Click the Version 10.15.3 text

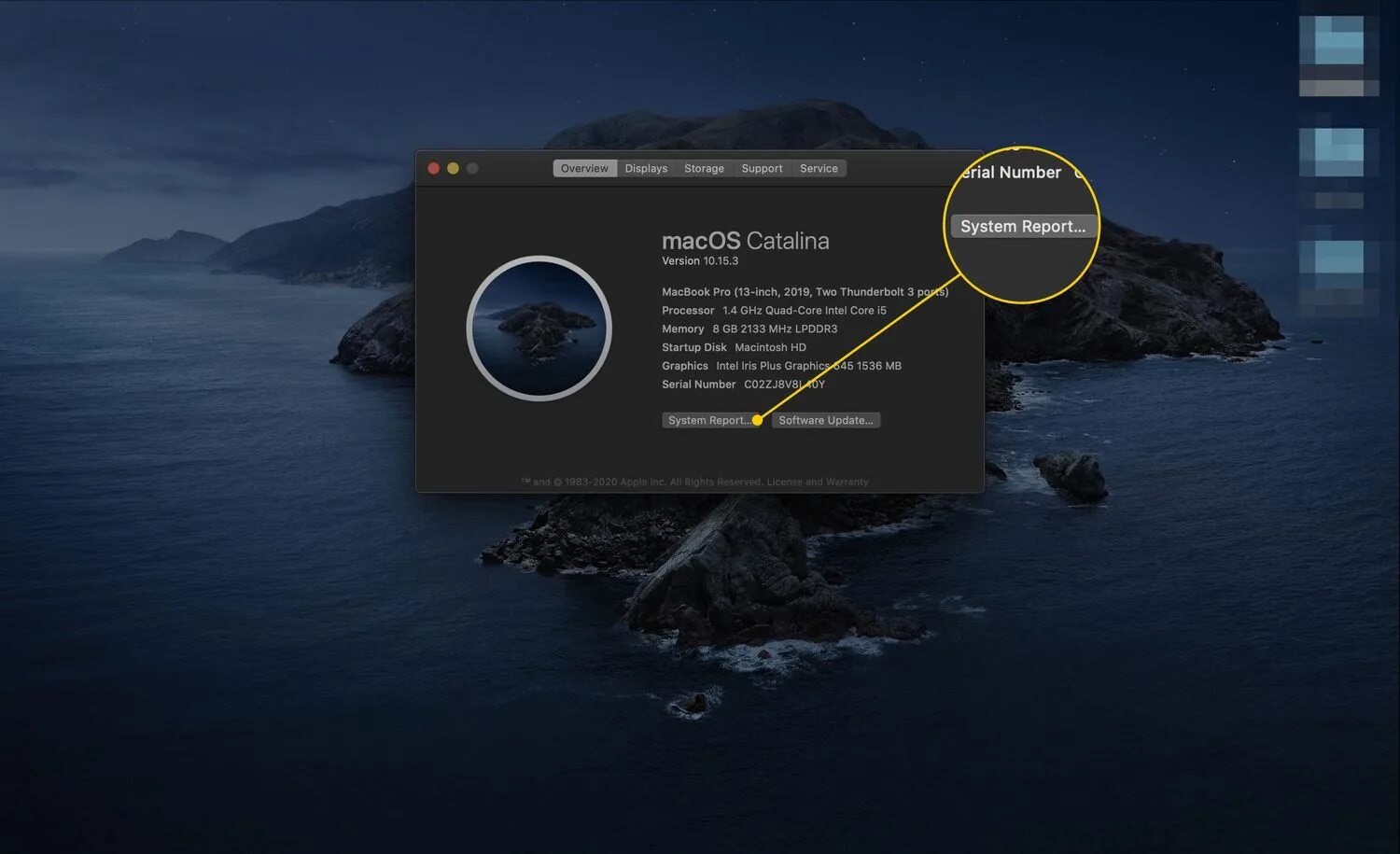(x=700, y=261)
